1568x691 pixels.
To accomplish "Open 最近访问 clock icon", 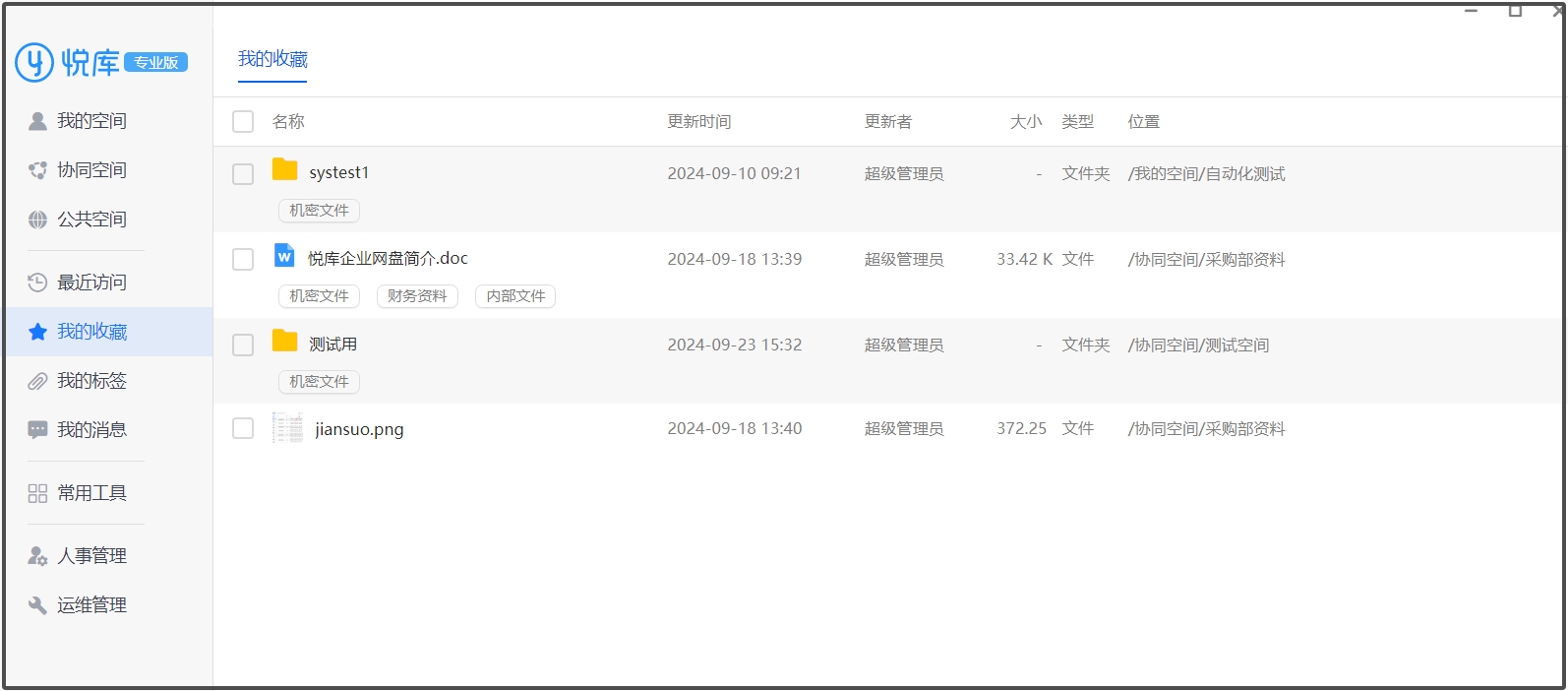I will [37, 283].
